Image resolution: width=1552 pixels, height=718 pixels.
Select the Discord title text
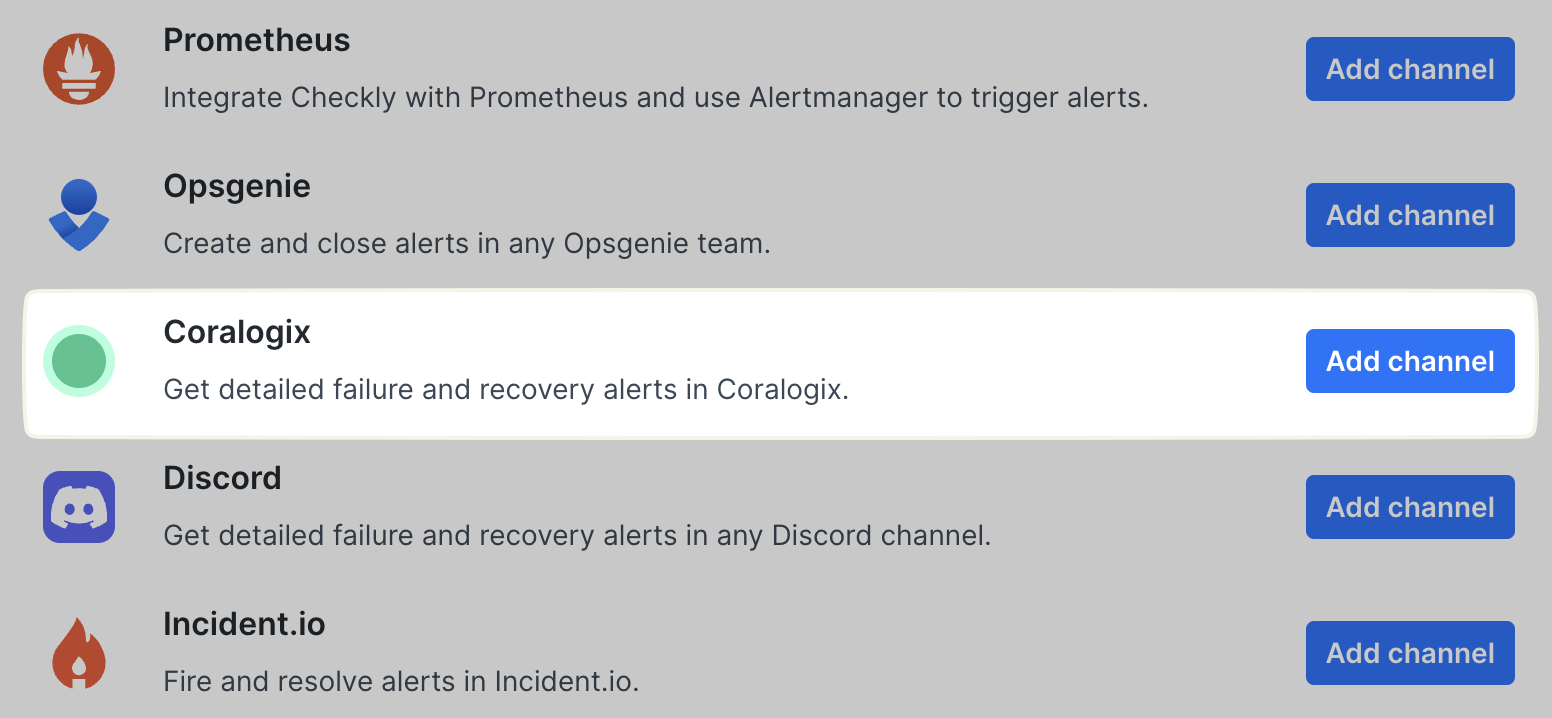click(x=222, y=478)
